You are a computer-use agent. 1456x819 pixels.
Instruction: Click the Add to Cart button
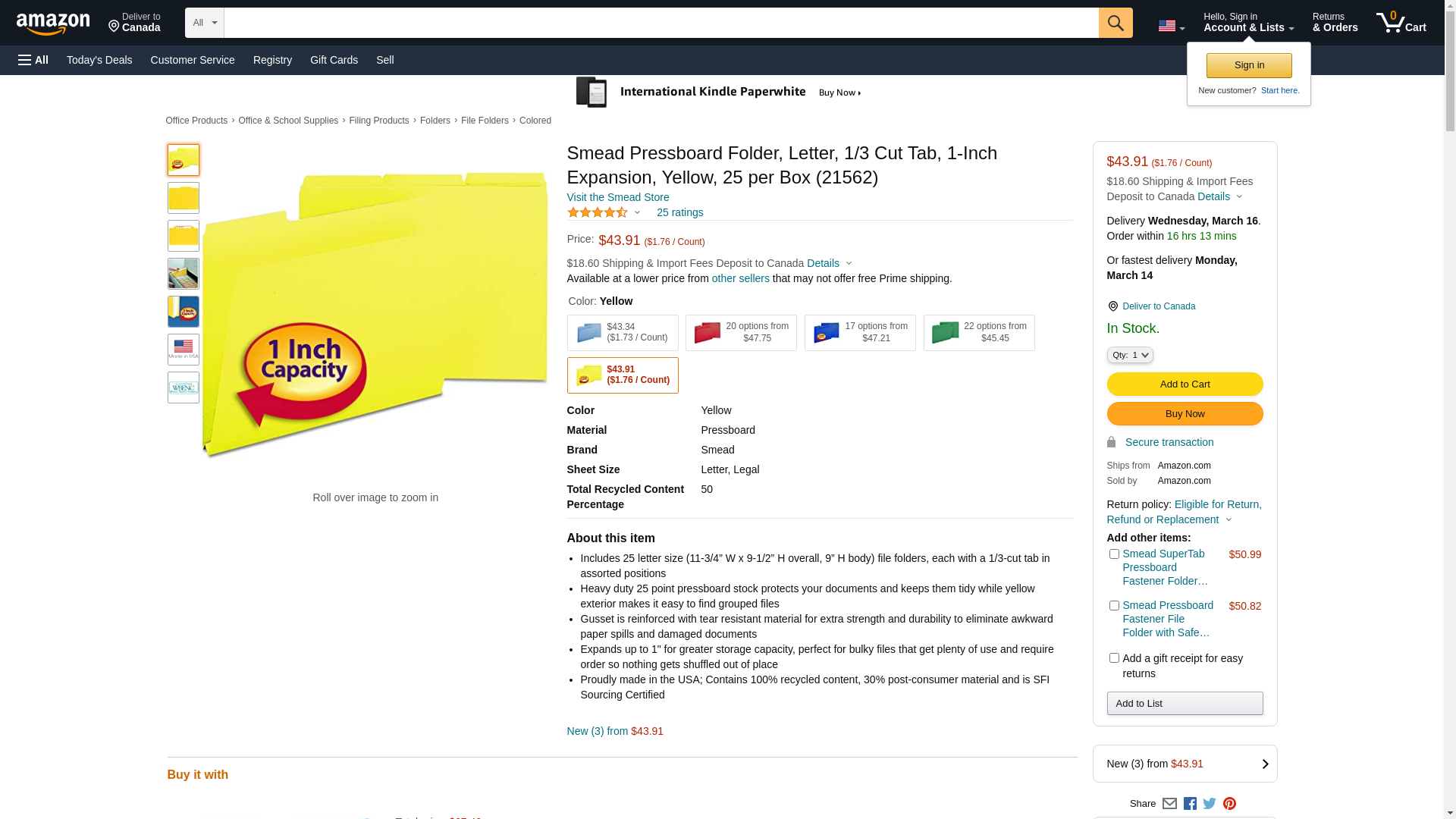pos(1185,384)
